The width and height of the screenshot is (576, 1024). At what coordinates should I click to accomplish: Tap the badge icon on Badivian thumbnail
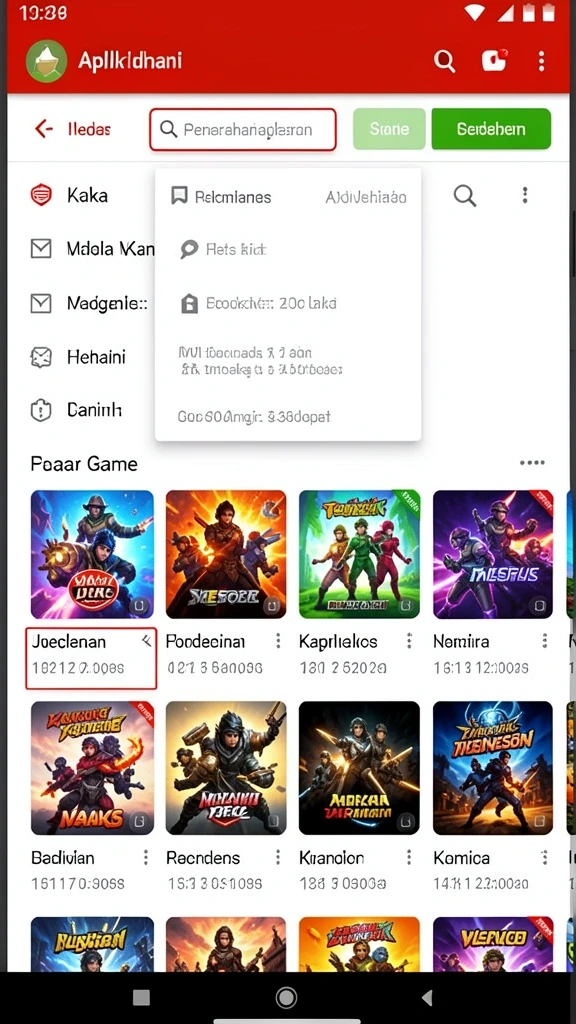(138, 822)
